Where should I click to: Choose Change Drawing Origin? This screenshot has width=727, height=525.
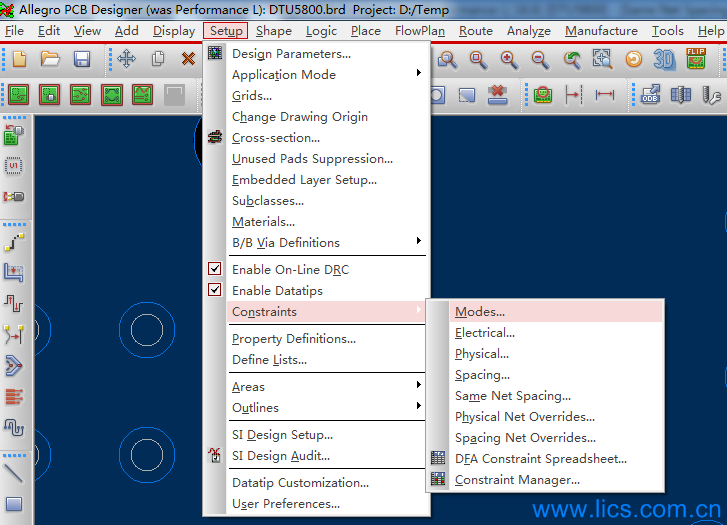coord(327,117)
